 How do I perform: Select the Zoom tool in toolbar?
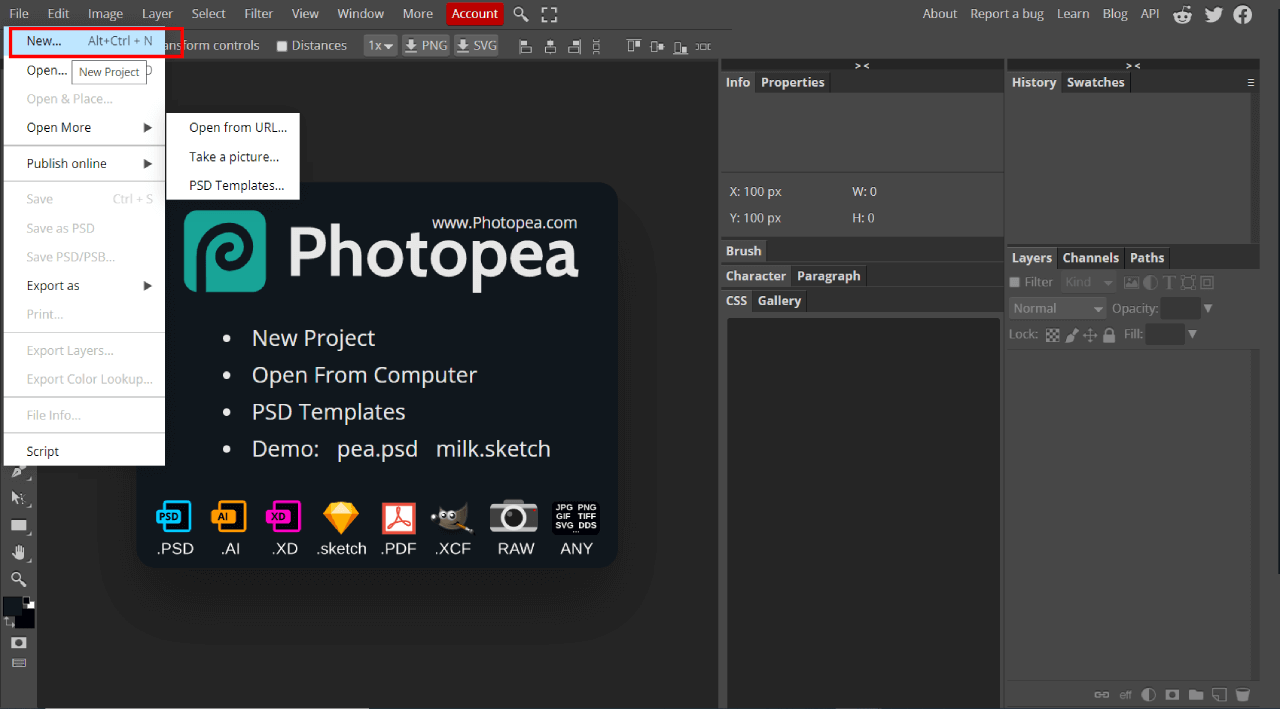click(x=18, y=579)
